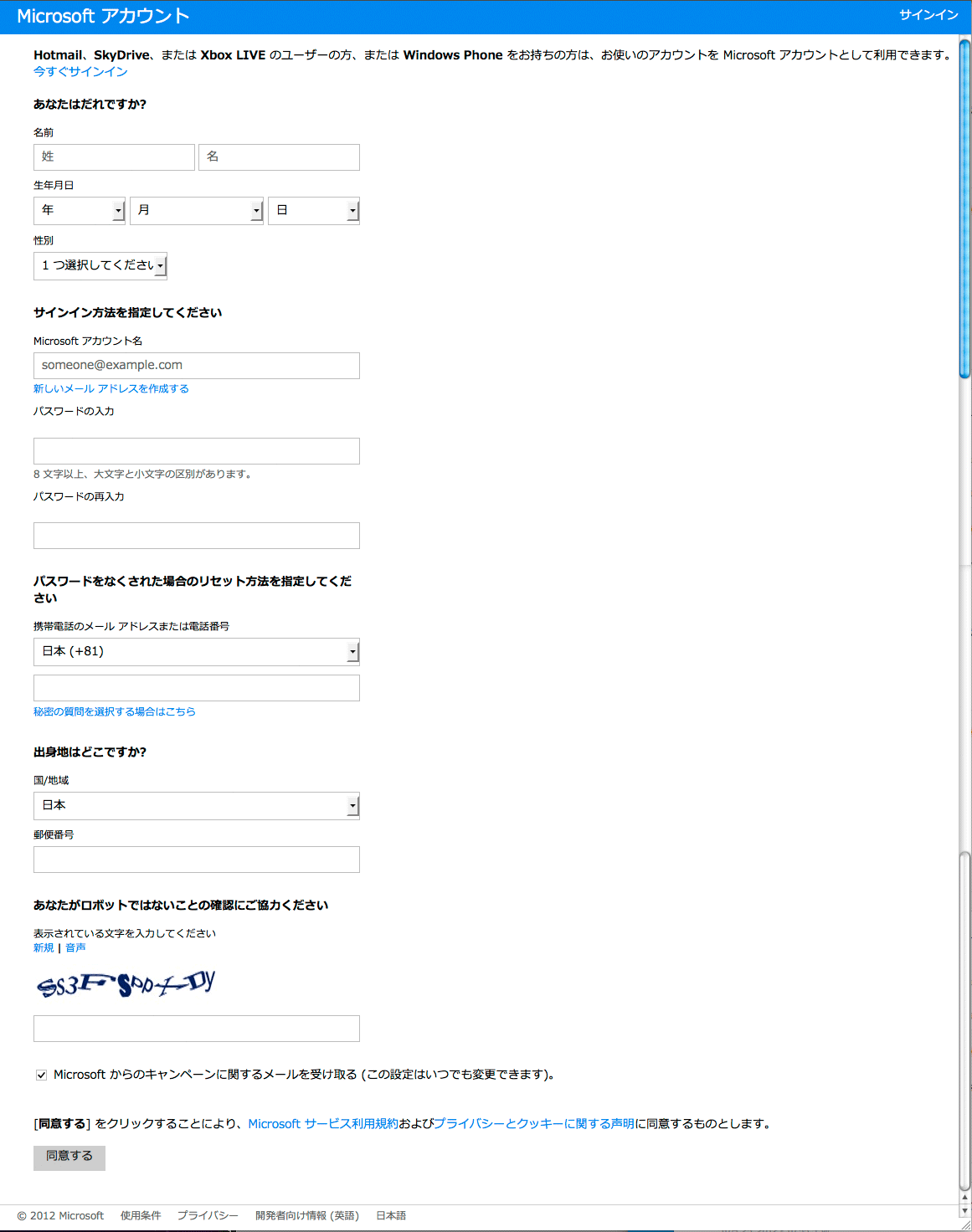Click 新しいメール アドレスを作成する link

coord(111,388)
